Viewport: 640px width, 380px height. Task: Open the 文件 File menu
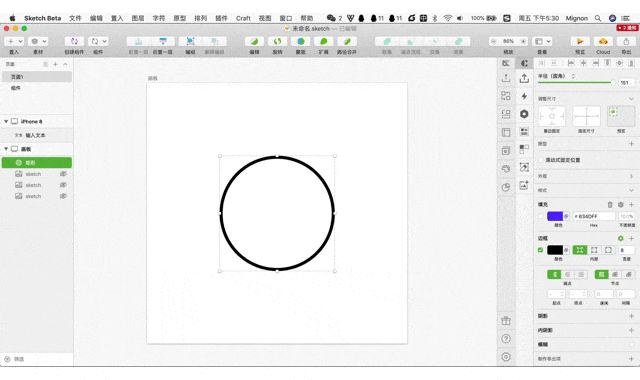(75, 18)
